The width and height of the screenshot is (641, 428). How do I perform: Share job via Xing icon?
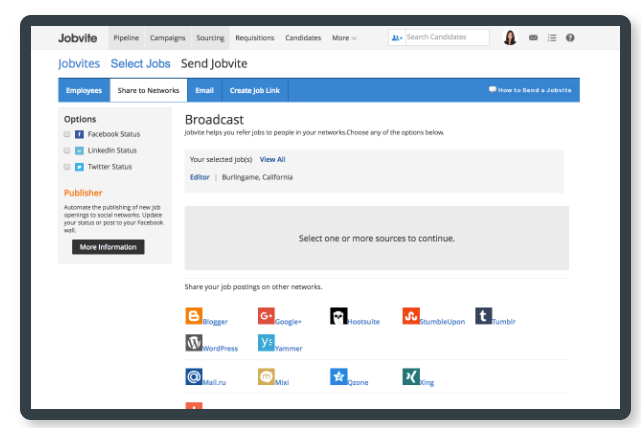coord(411,376)
